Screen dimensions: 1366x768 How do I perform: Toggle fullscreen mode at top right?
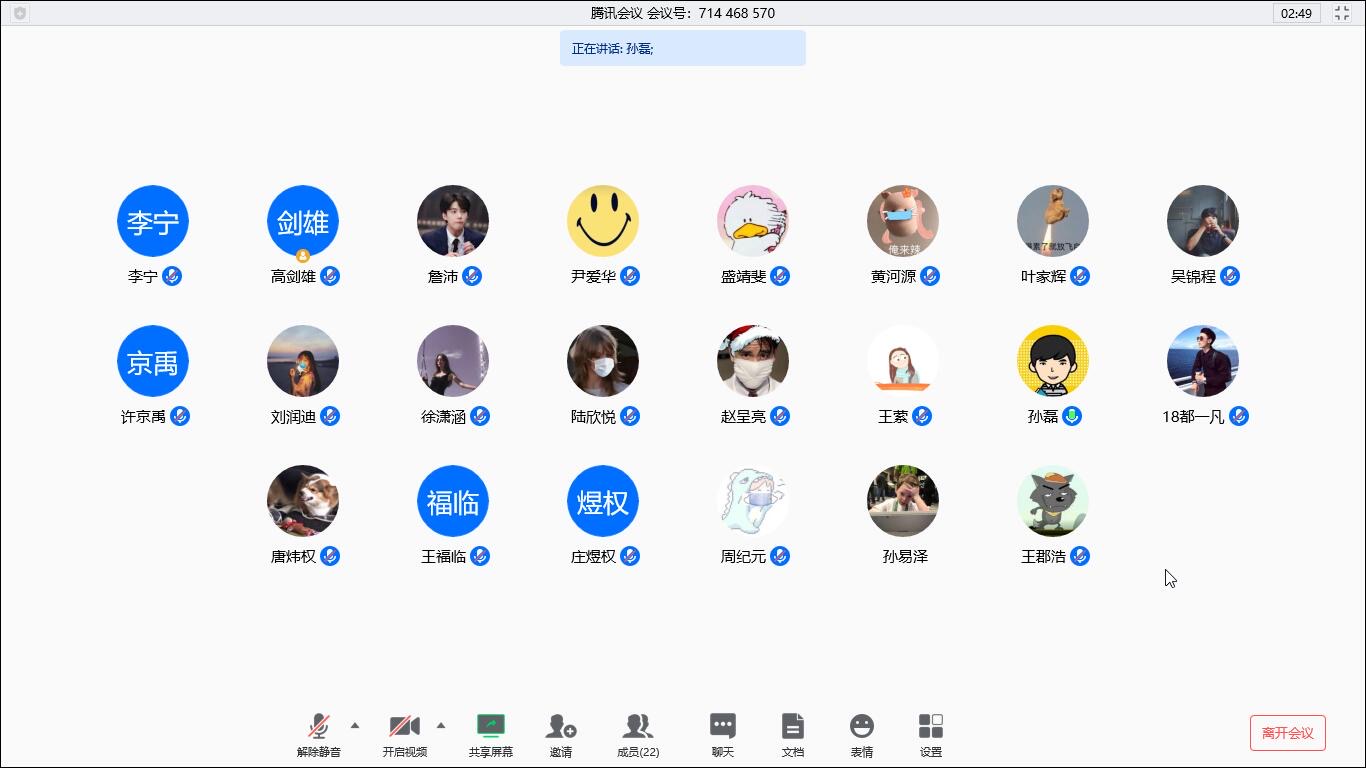pos(1341,13)
